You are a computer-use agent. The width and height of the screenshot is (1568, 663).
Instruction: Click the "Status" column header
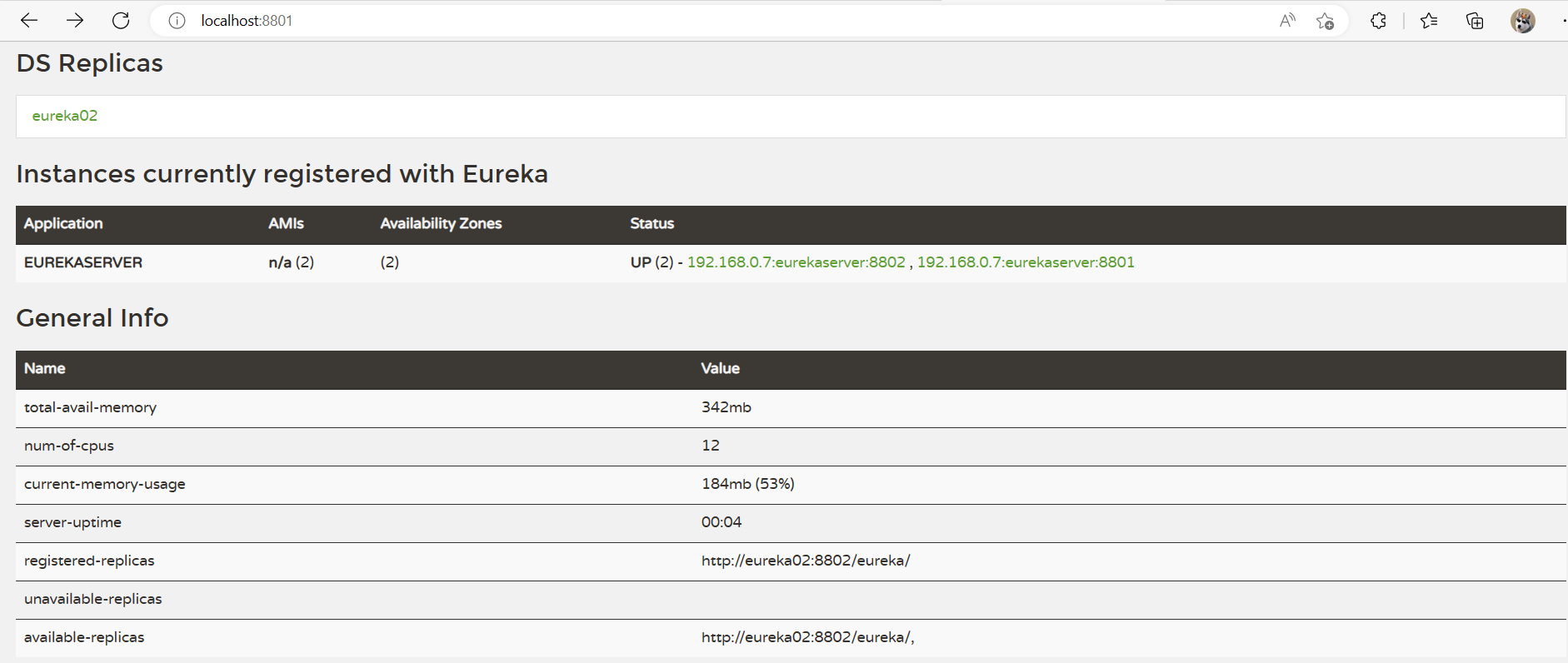[x=652, y=223]
